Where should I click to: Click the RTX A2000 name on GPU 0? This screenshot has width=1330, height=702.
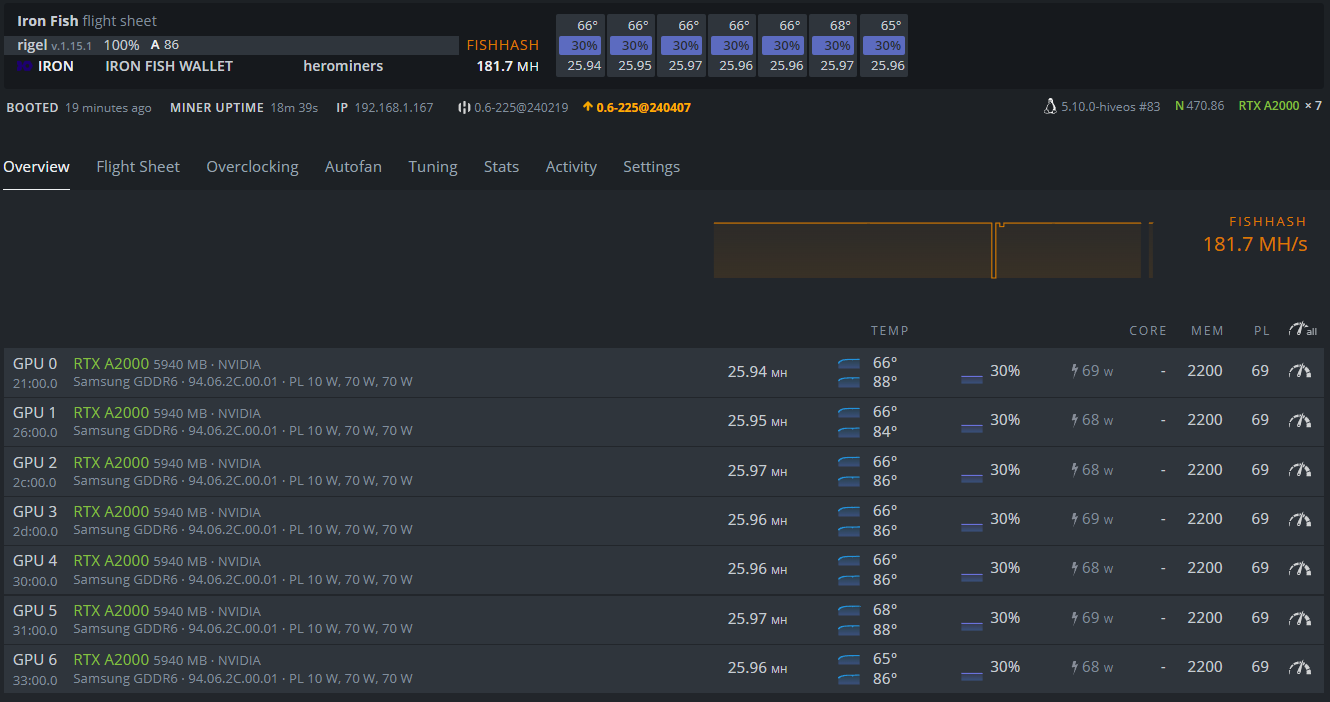click(x=111, y=364)
